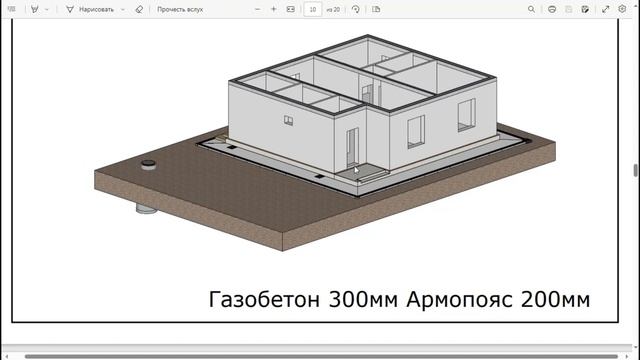Screen dimensions: 640x360
Task: Expand the highlight tool color options
Action: [x=47, y=9]
